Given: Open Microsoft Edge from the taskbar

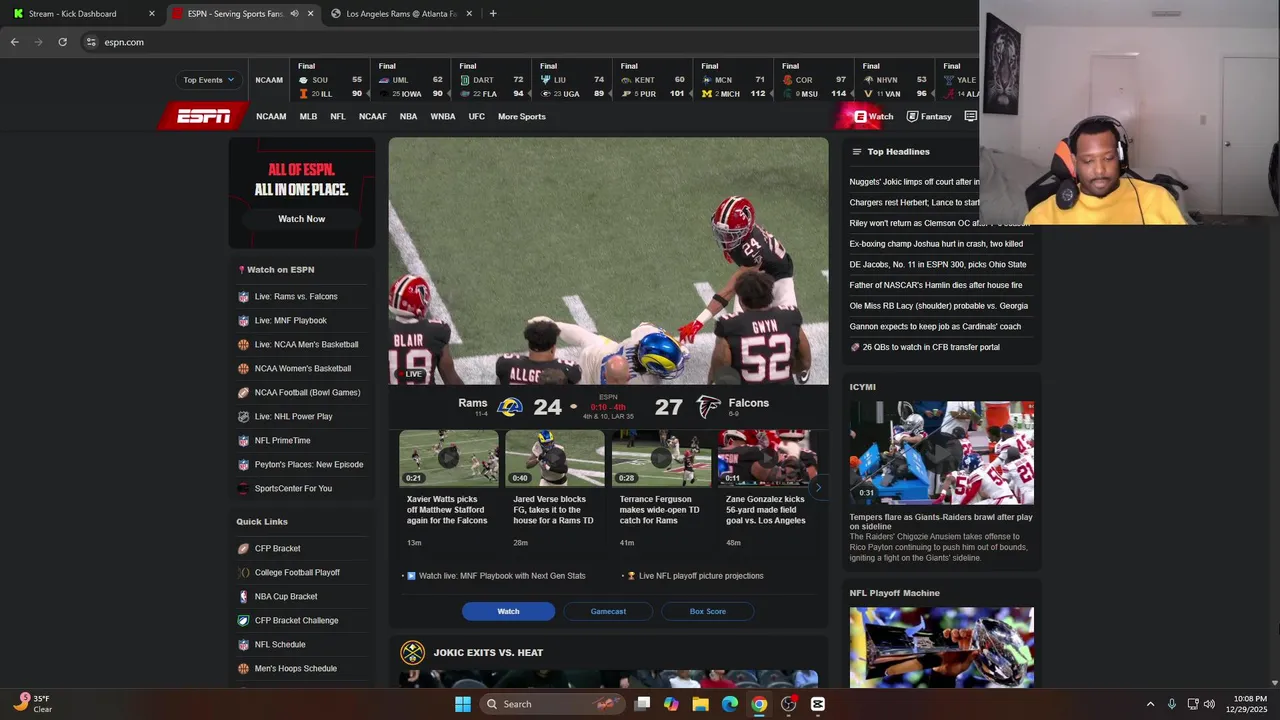Looking at the screenshot, I should tap(730, 704).
